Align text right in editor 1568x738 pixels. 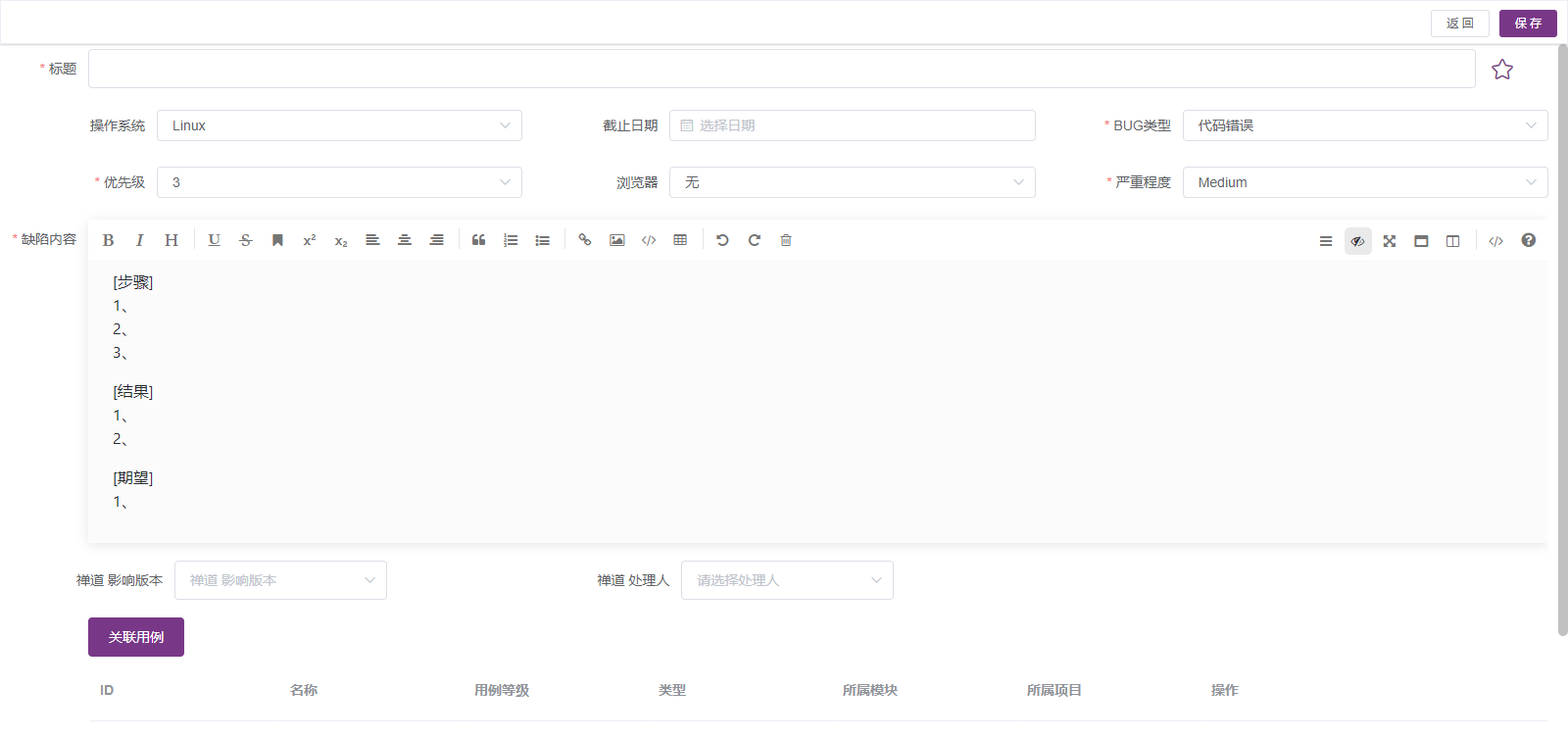(x=437, y=240)
